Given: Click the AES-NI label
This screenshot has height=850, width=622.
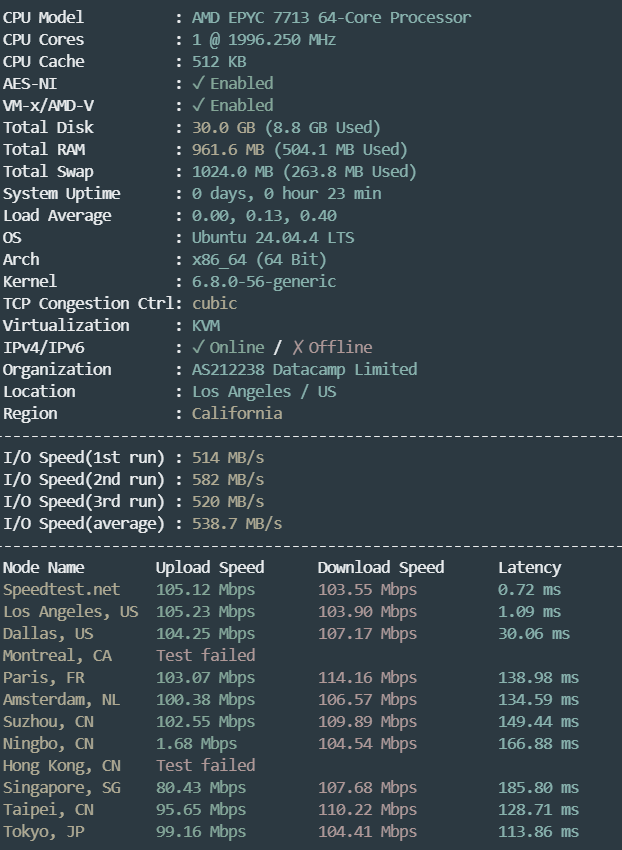Looking at the screenshot, I should coord(30,83).
